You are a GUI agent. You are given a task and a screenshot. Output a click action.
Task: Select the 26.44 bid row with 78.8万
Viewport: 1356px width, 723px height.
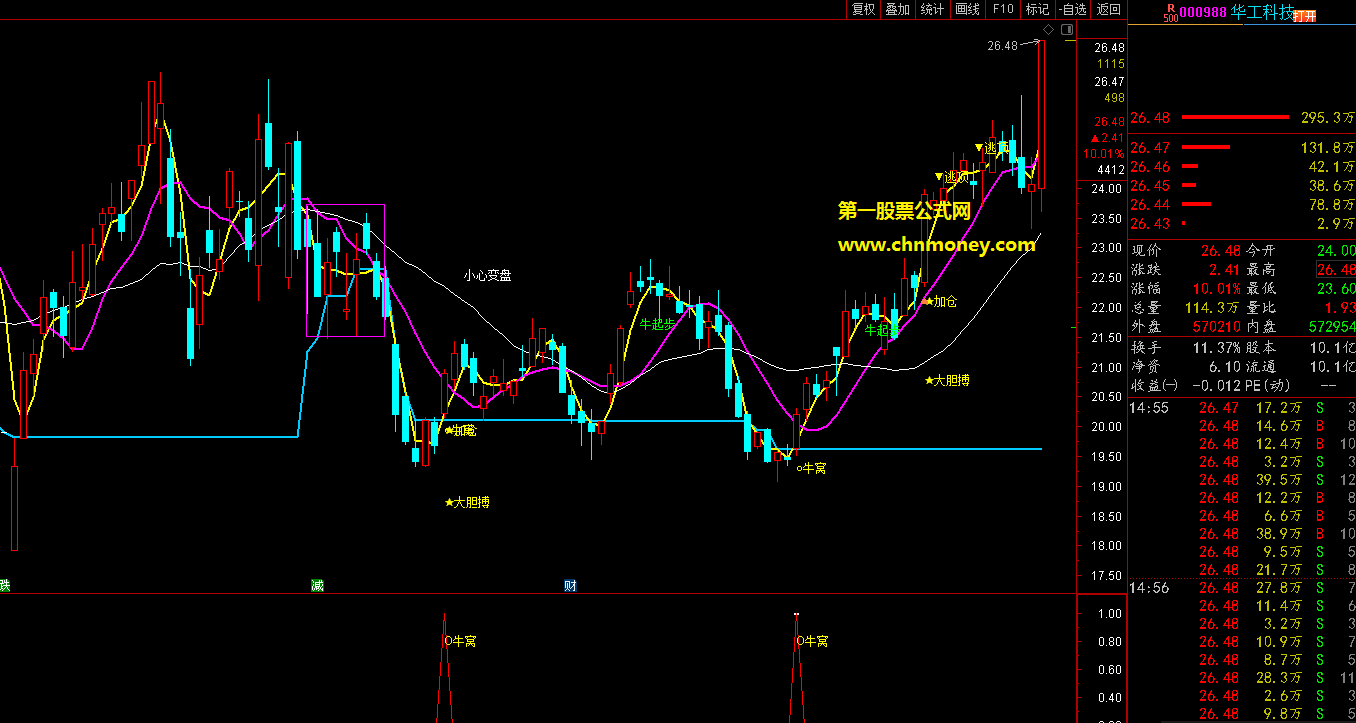(x=1242, y=204)
